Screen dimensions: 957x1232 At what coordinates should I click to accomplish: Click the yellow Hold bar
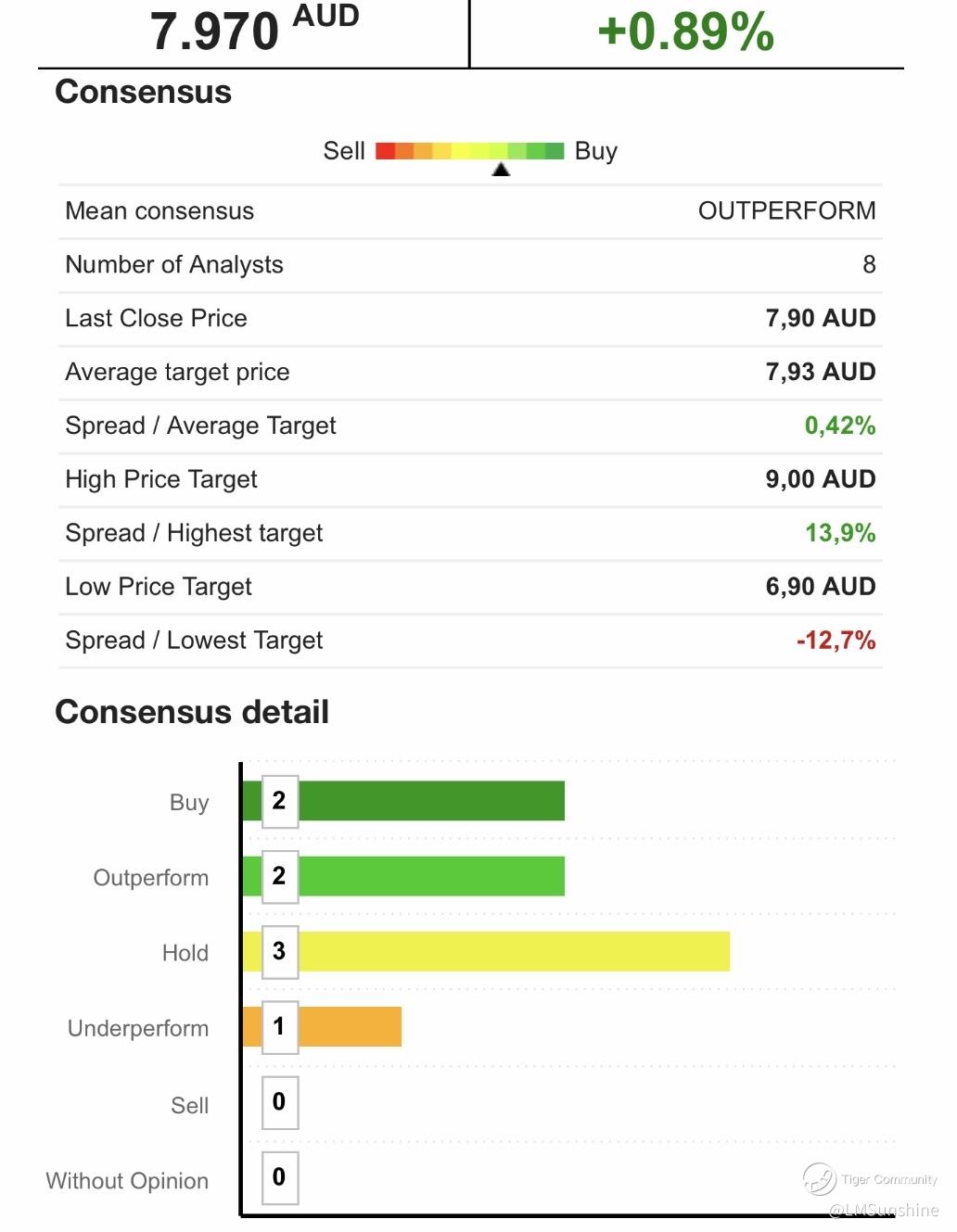point(486,952)
